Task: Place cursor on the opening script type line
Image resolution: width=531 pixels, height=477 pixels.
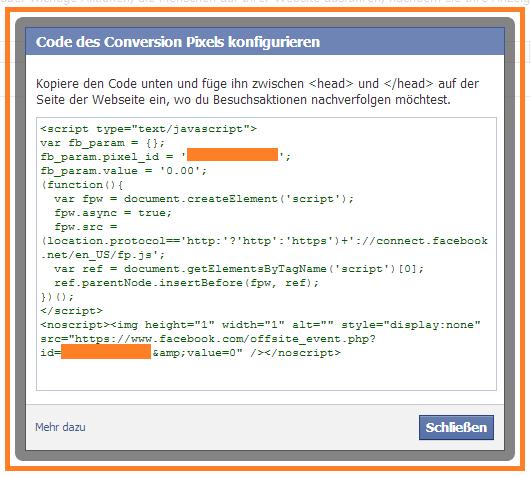Action: pyautogui.click(x=148, y=129)
